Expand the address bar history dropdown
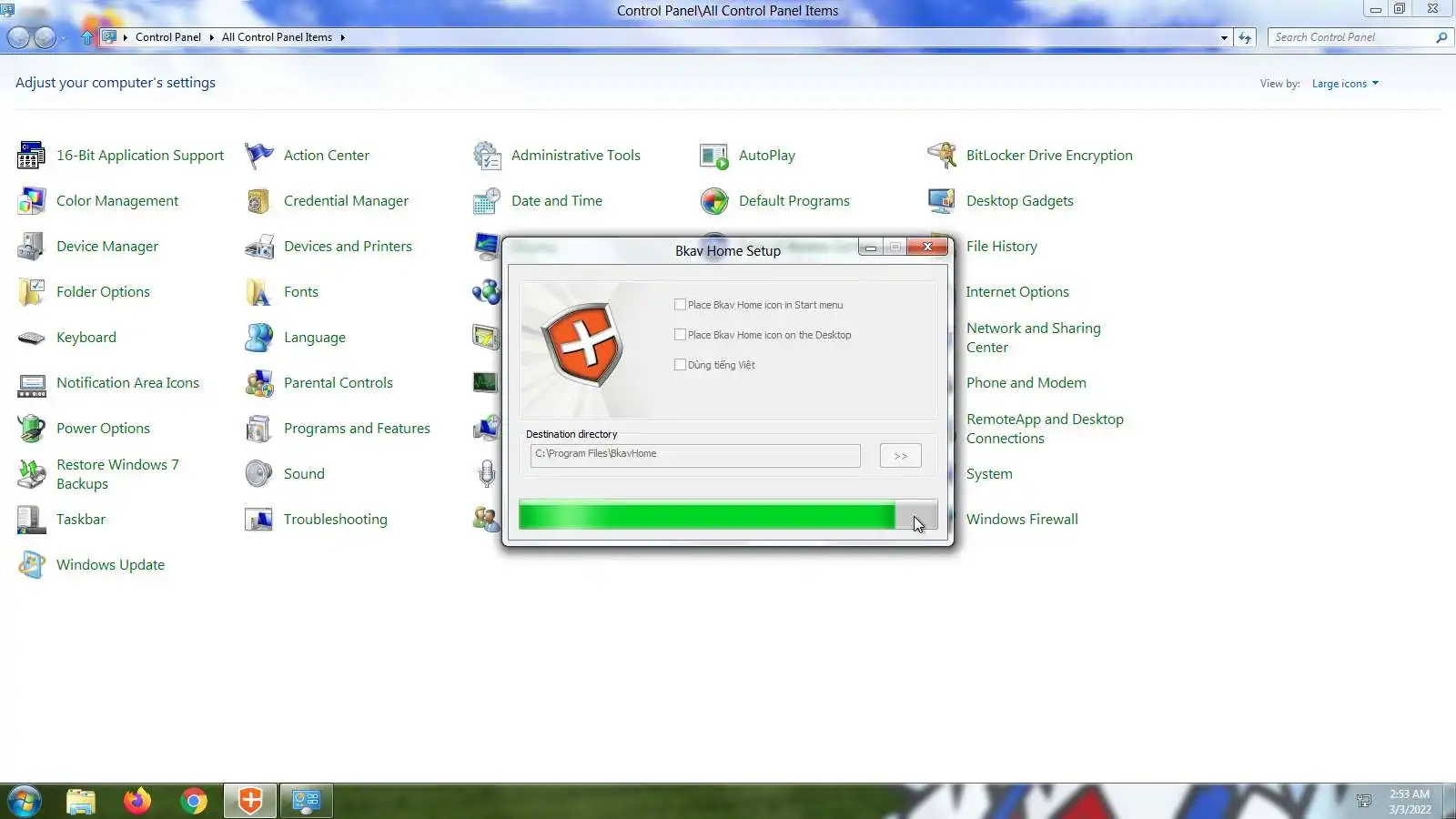The width and height of the screenshot is (1456, 819). [x=1224, y=37]
